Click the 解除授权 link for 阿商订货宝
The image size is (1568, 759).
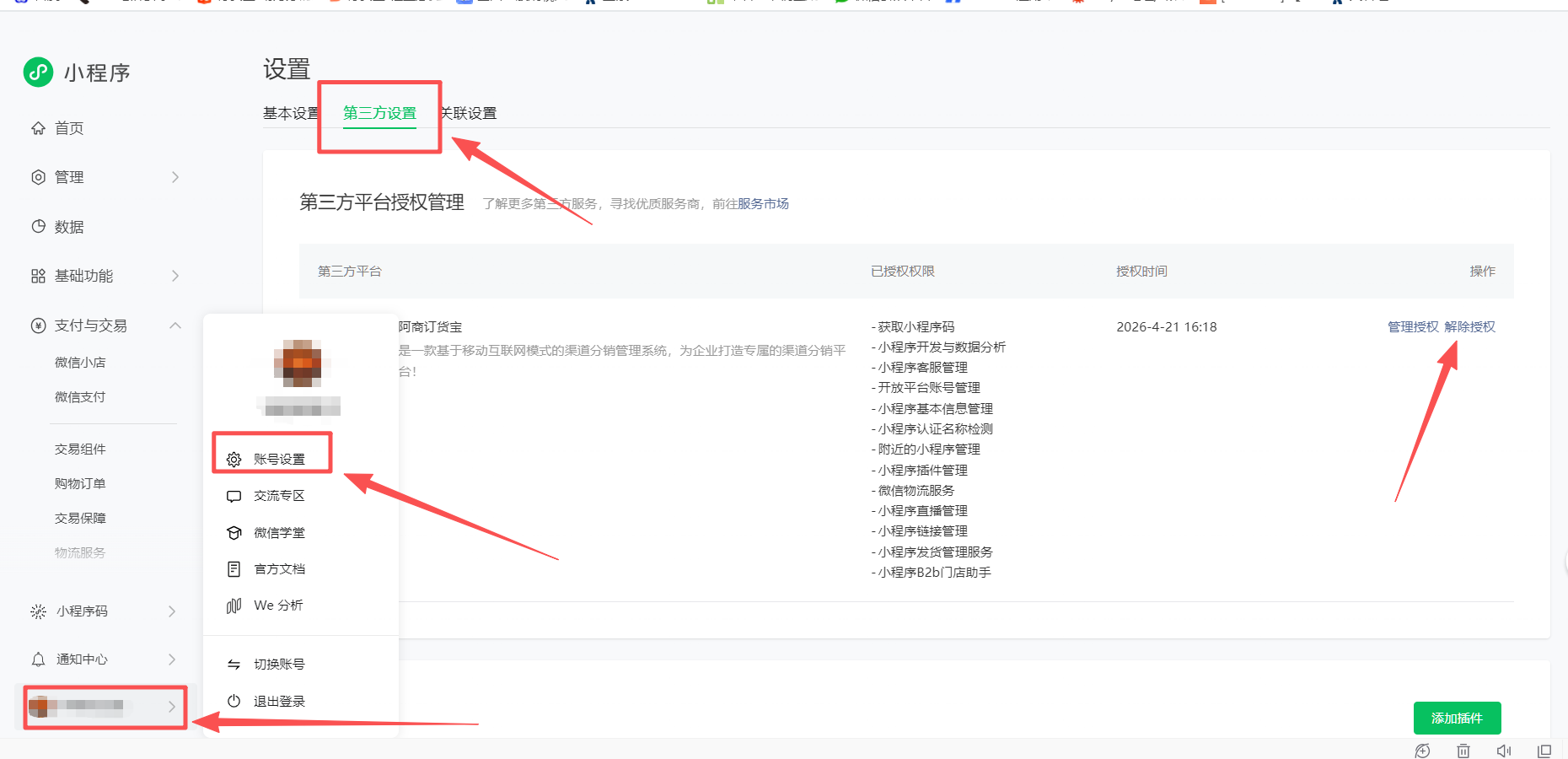[x=1469, y=327]
